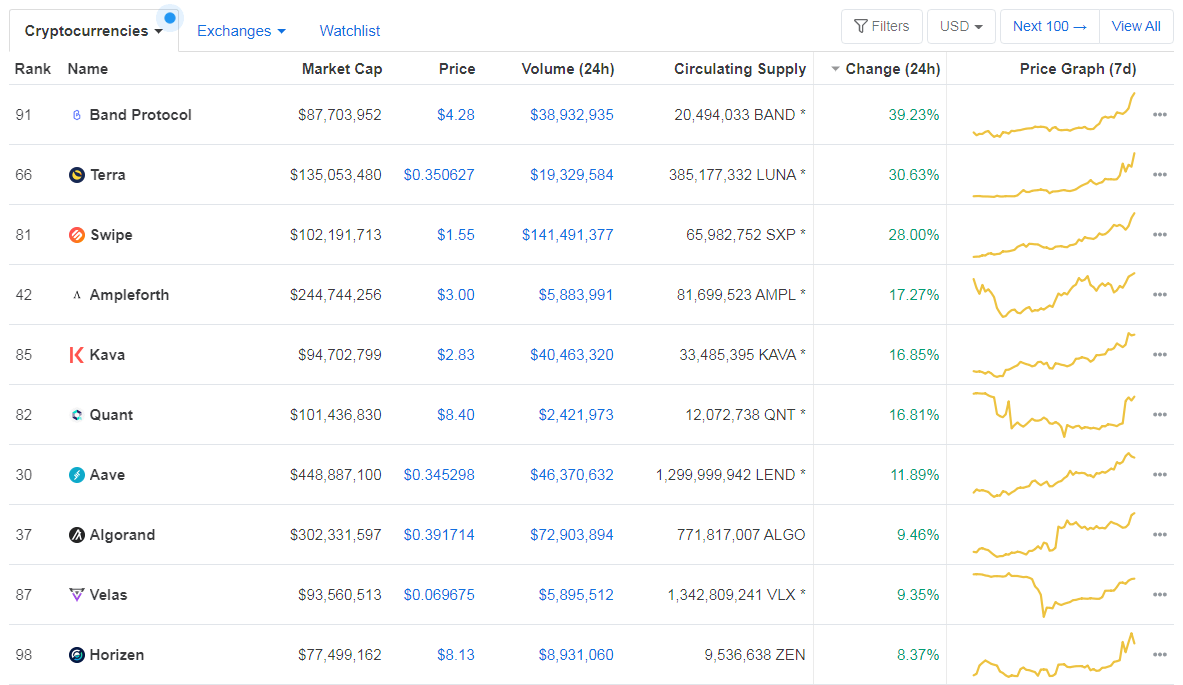Sort table by Volume (24h) column
Image resolution: width=1183 pixels, height=685 pixels.
click(567, 69)
